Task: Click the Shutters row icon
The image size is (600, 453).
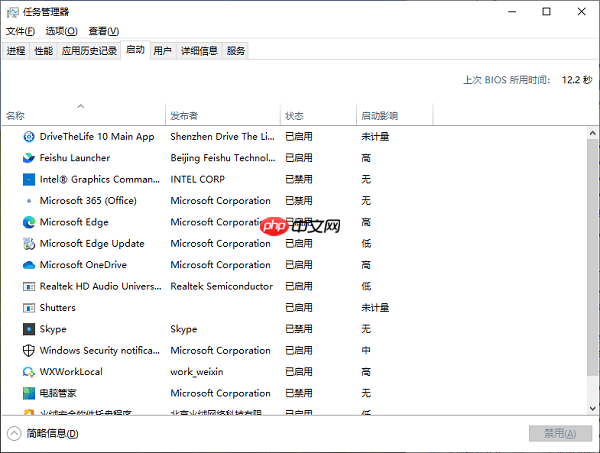Action: pos(29,308)
